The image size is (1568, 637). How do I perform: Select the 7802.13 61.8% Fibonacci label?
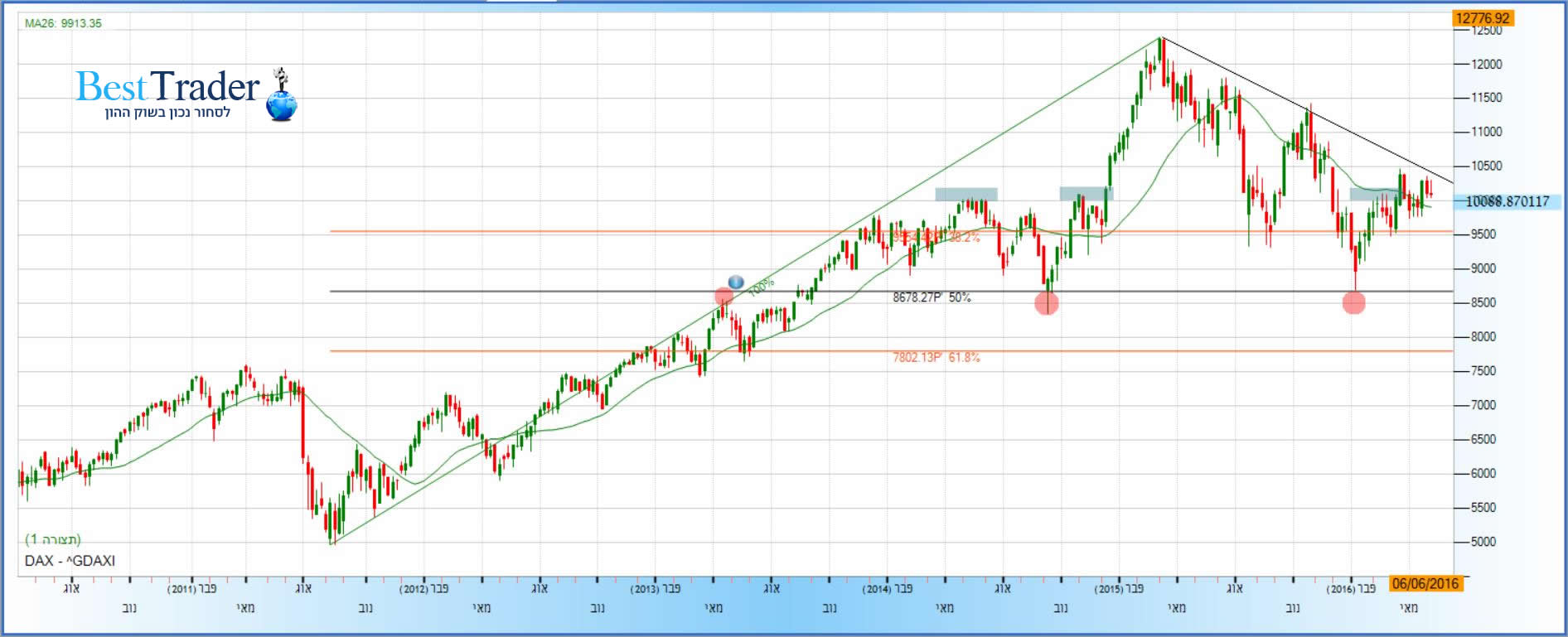(936, 358)
